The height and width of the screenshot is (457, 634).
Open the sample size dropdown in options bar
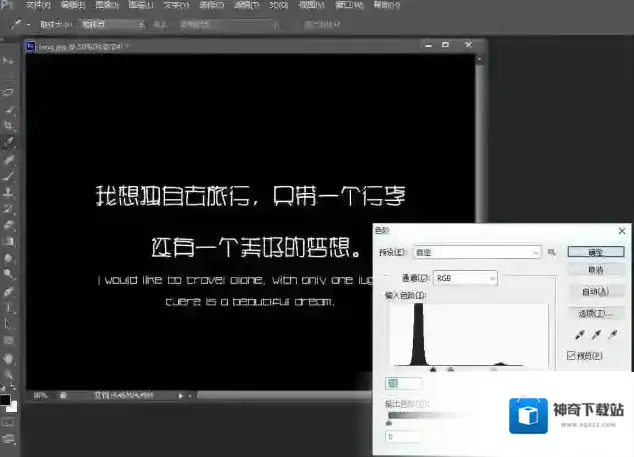(112, 23)
